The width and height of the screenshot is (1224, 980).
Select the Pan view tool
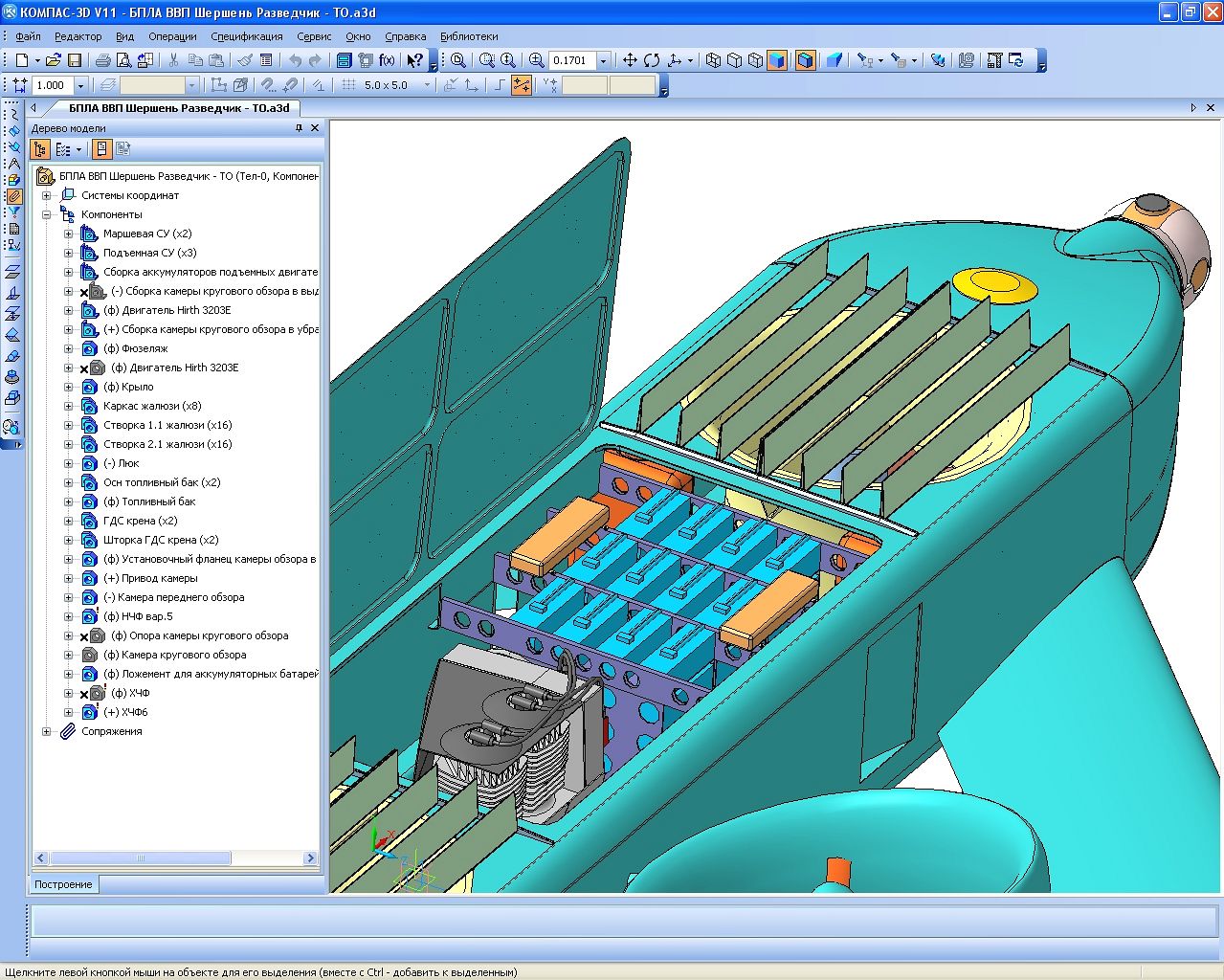630,60
